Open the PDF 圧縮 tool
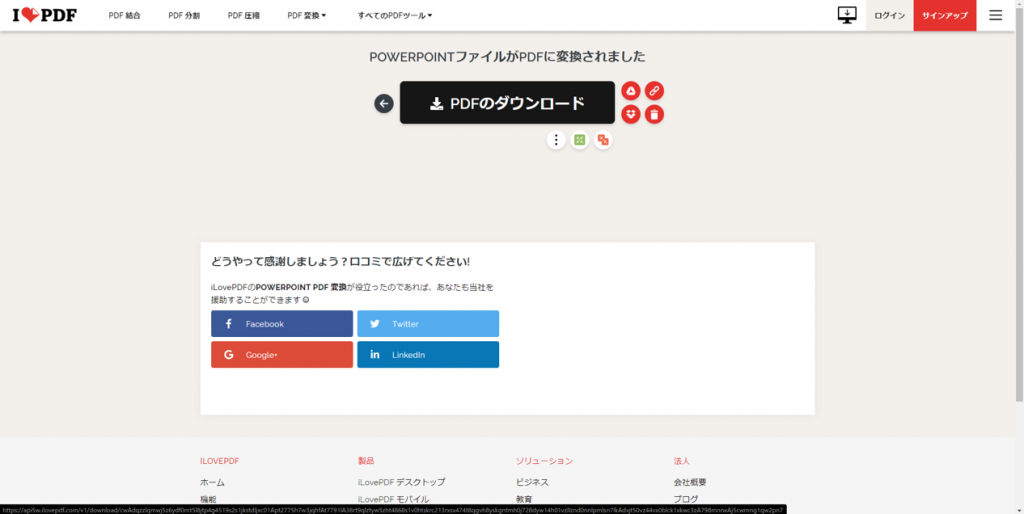The height and width of the screenshot is (514, 1024). (244, 16)
